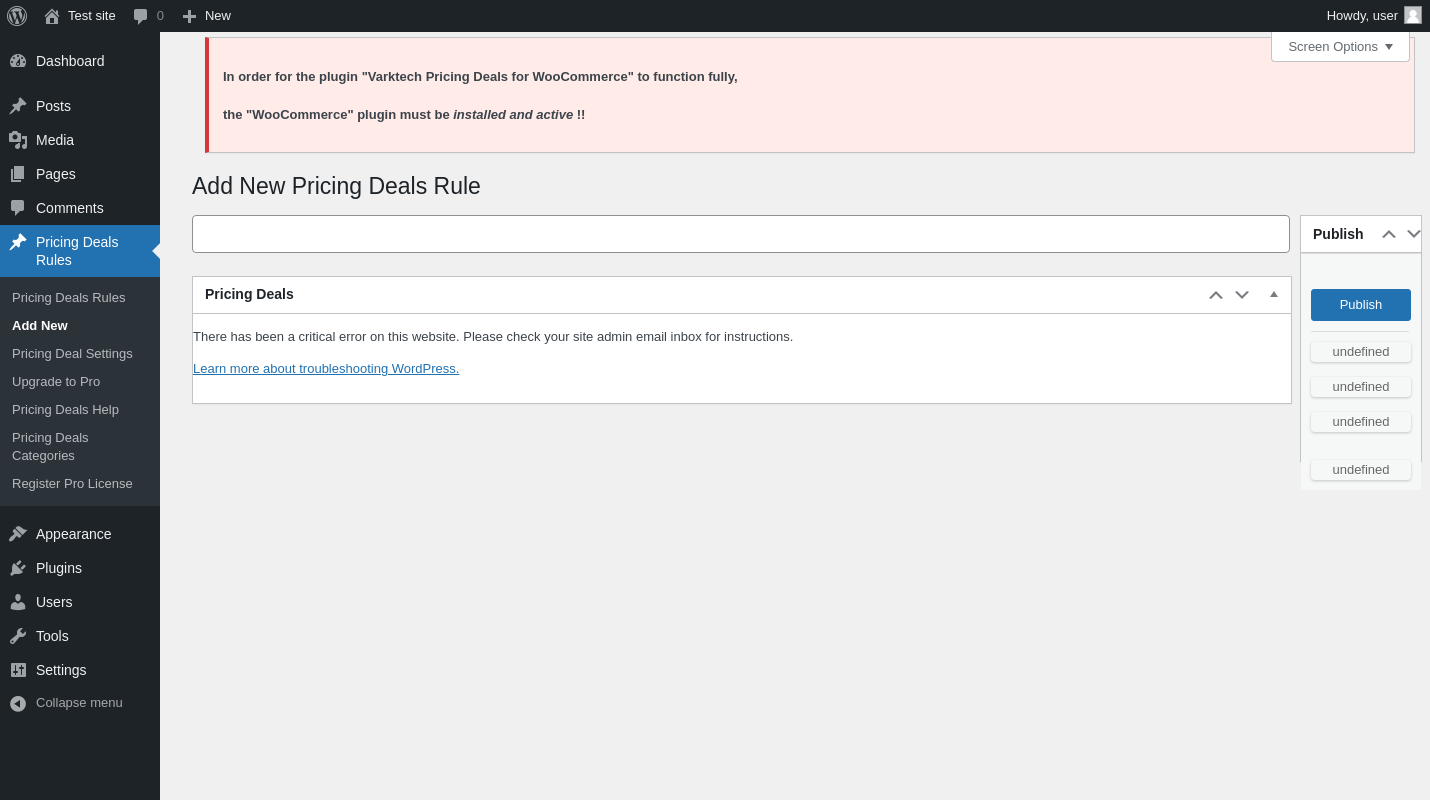Image resolution: width=1430 pixels, height=800 pixels.
Task: Click Howdy, user account menu
Action: 1373,16
